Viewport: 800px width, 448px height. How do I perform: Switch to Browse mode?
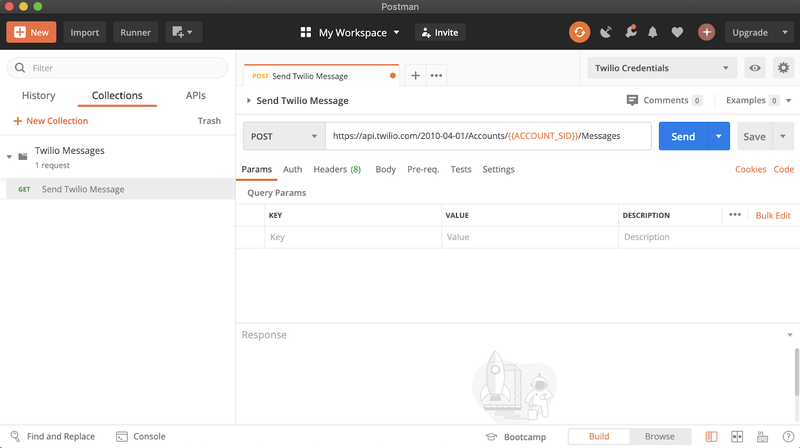coord(659,436)
